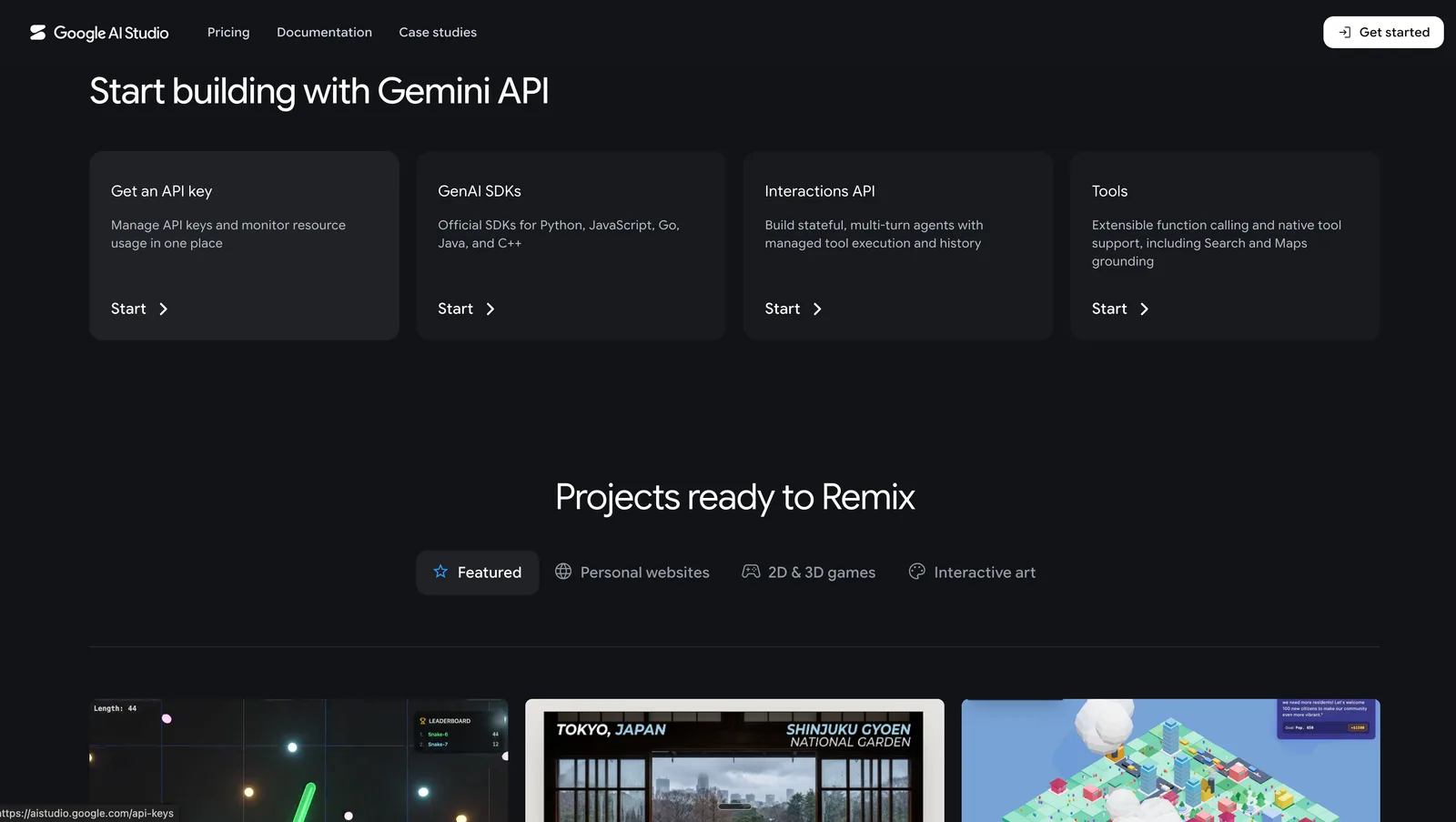Click the 'GenAI SDKs' card title
Image resolution: width=1456 pixels, height=822 pixels.
(480, 191)
